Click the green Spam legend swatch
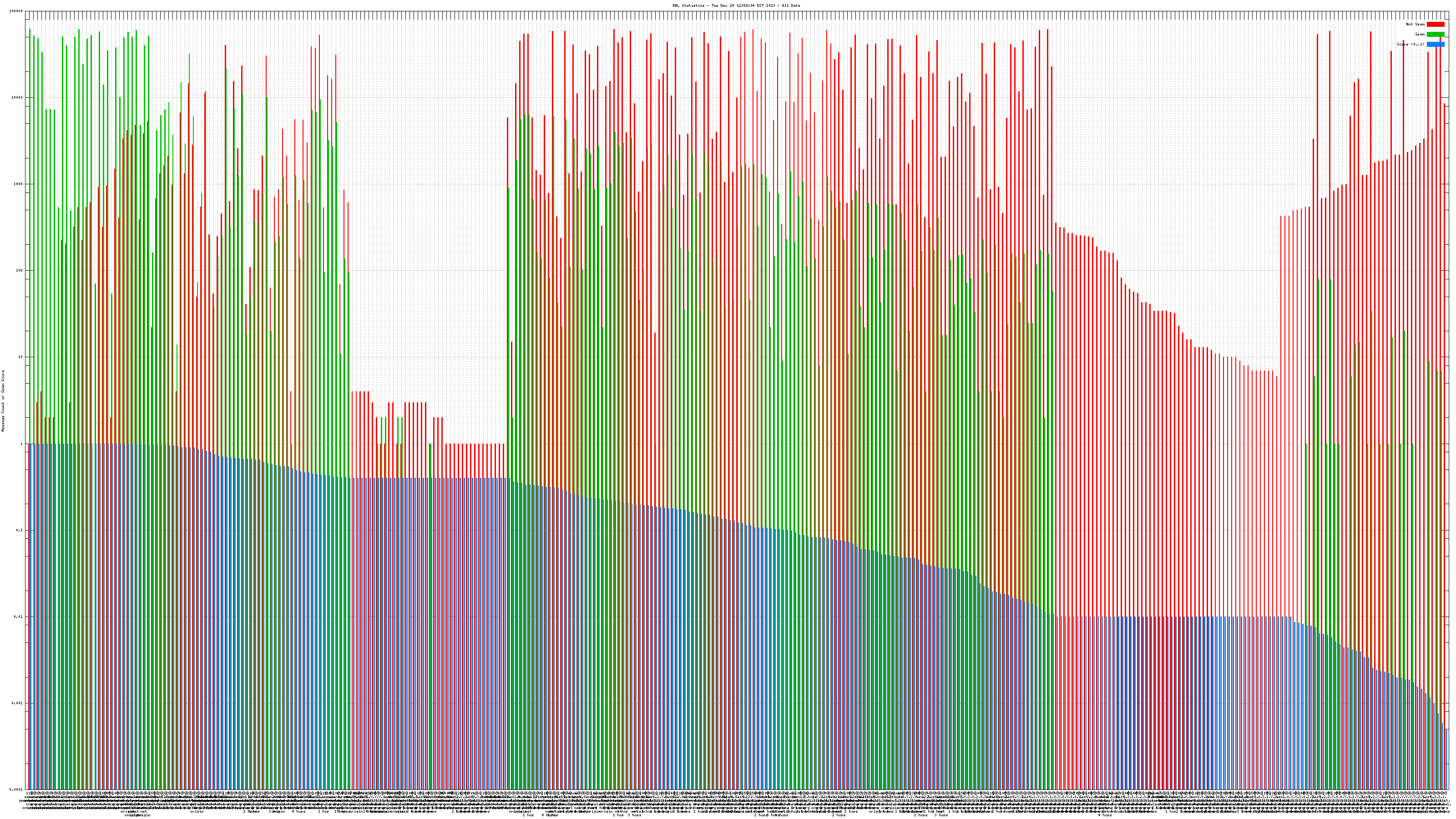1456x819 pixels. click(x=1435, y=35)
